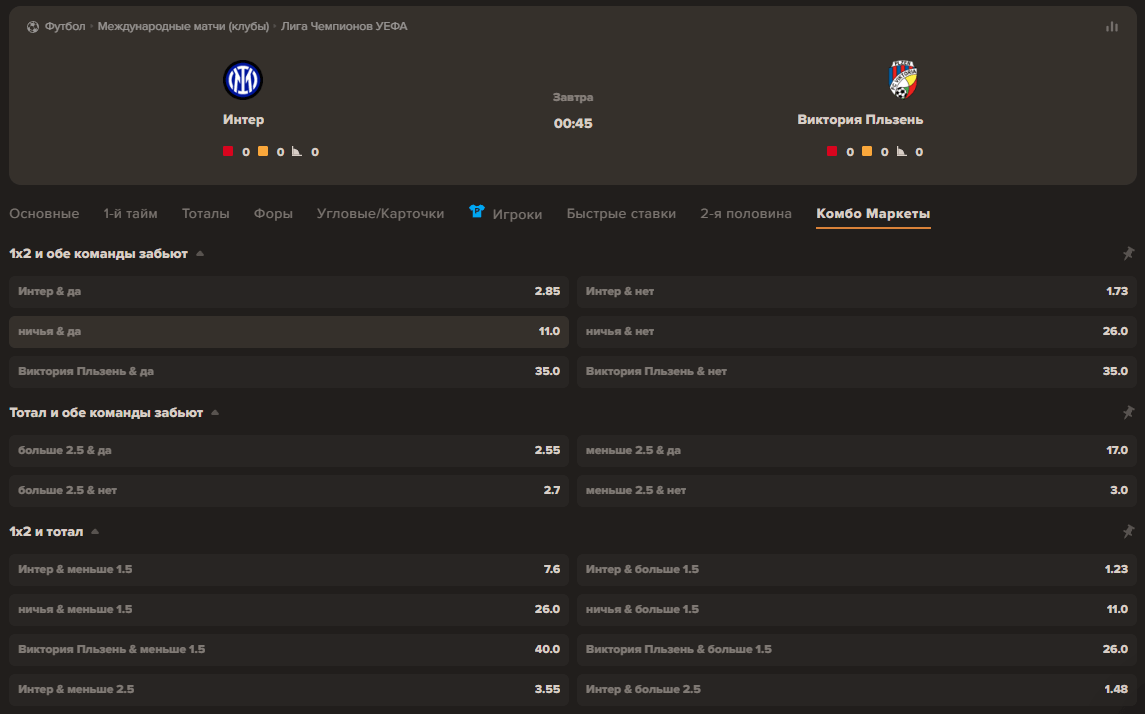
Task: Pin the '1x2 и тотал' market
Action: pyautogui.click(x=1128, y=531)
